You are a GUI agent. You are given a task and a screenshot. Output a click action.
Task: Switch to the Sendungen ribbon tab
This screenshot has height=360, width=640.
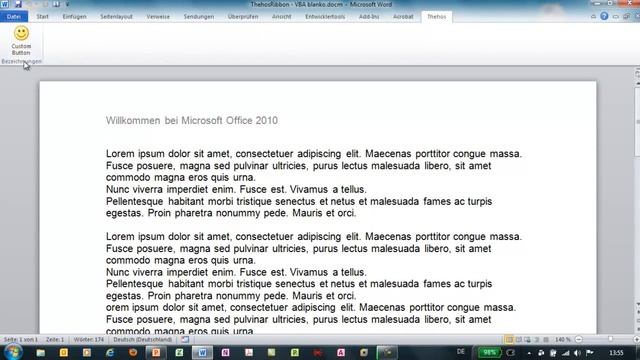coord(199,17)
